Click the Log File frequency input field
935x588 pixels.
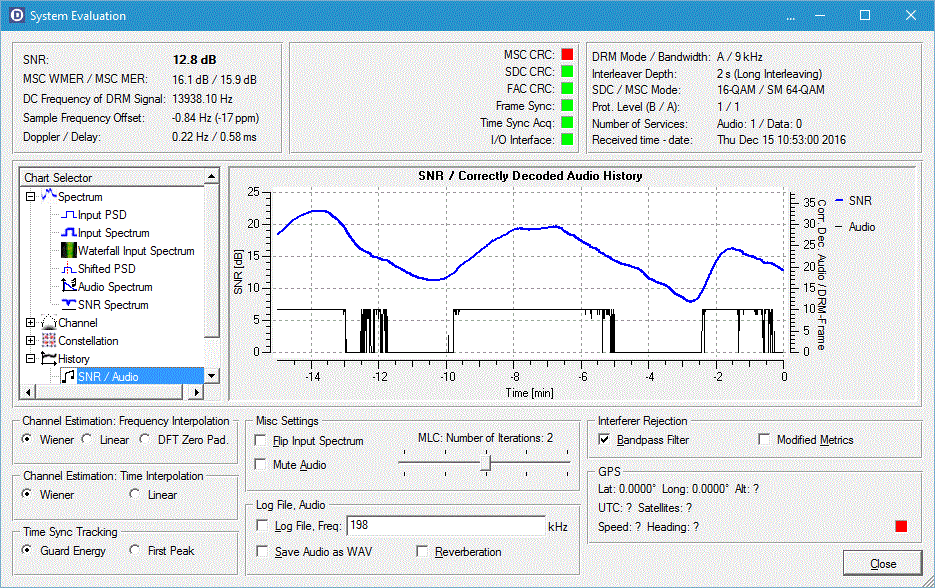pyautogui.click(x=446, y=525)
